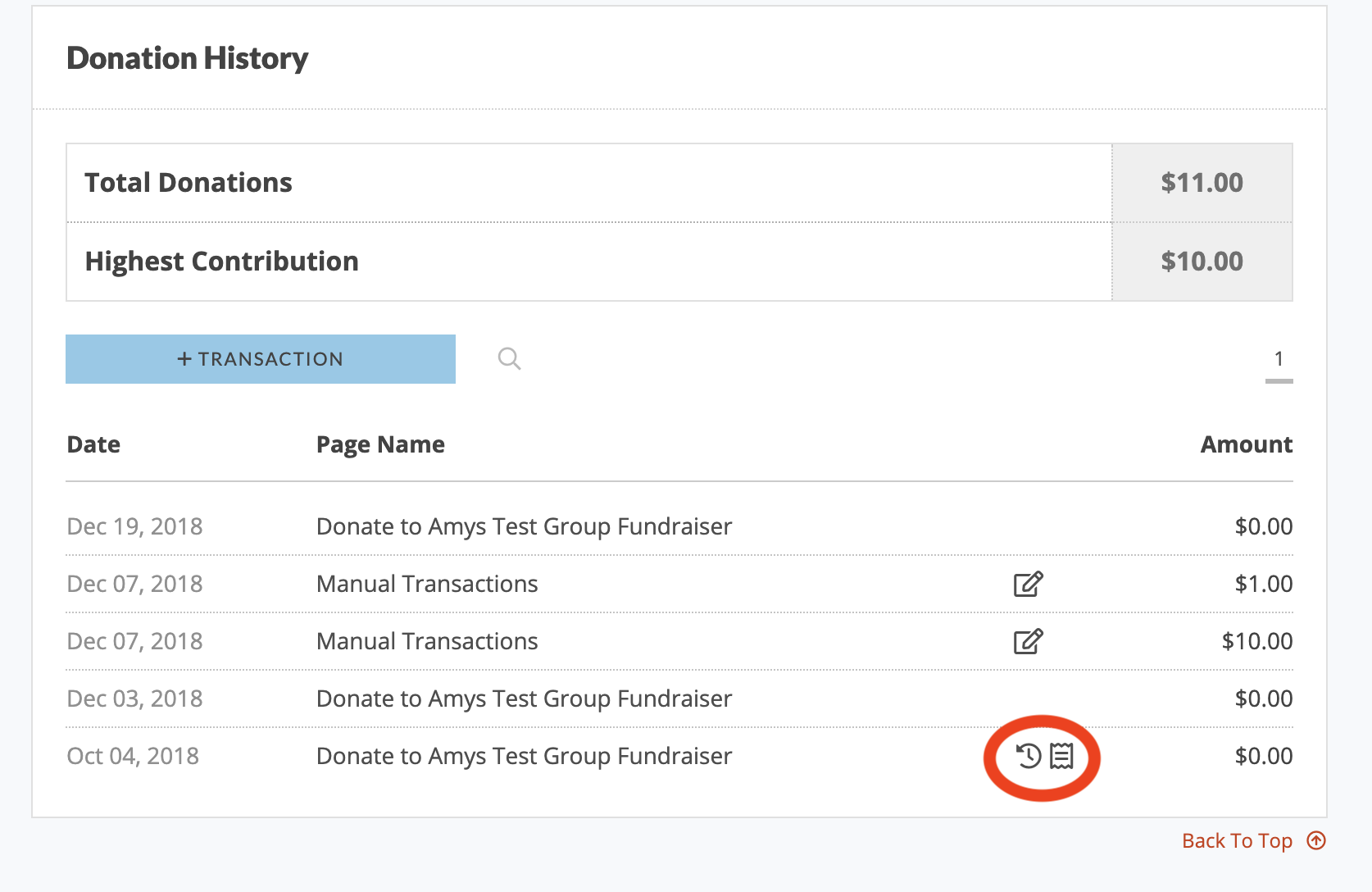1372x892 pixels.
Task: Click Donate to Amys Test Group Fundraiser on Dec 19
Action: pos(525,526)
